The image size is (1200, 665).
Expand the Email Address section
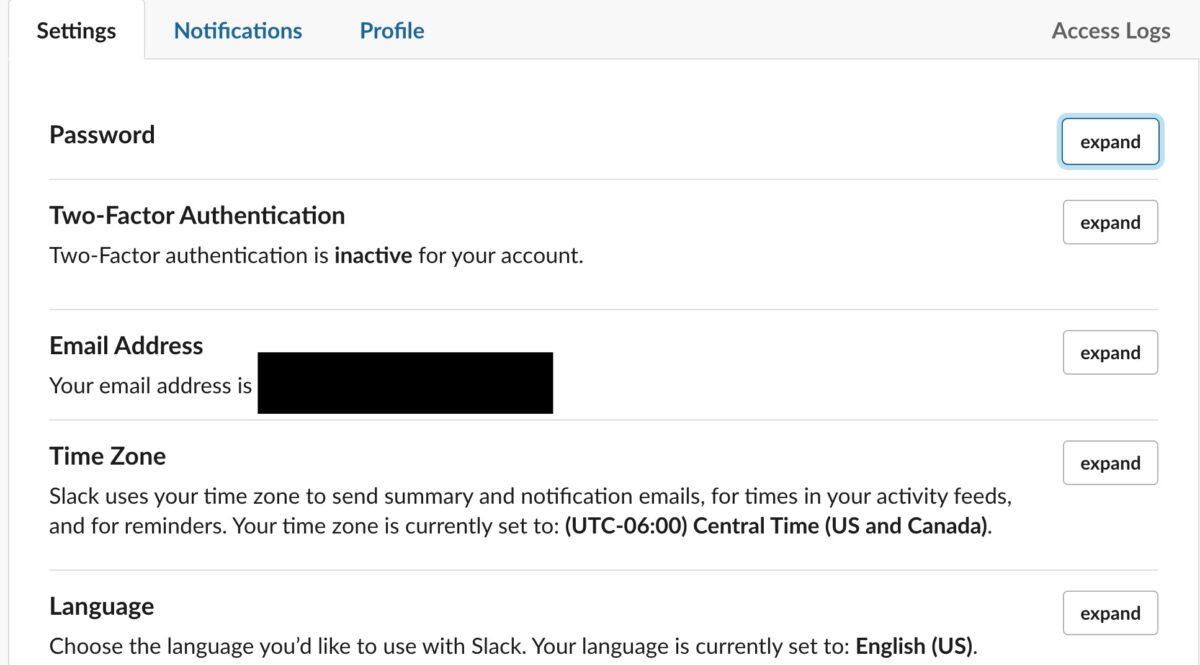coord(1110,353)
